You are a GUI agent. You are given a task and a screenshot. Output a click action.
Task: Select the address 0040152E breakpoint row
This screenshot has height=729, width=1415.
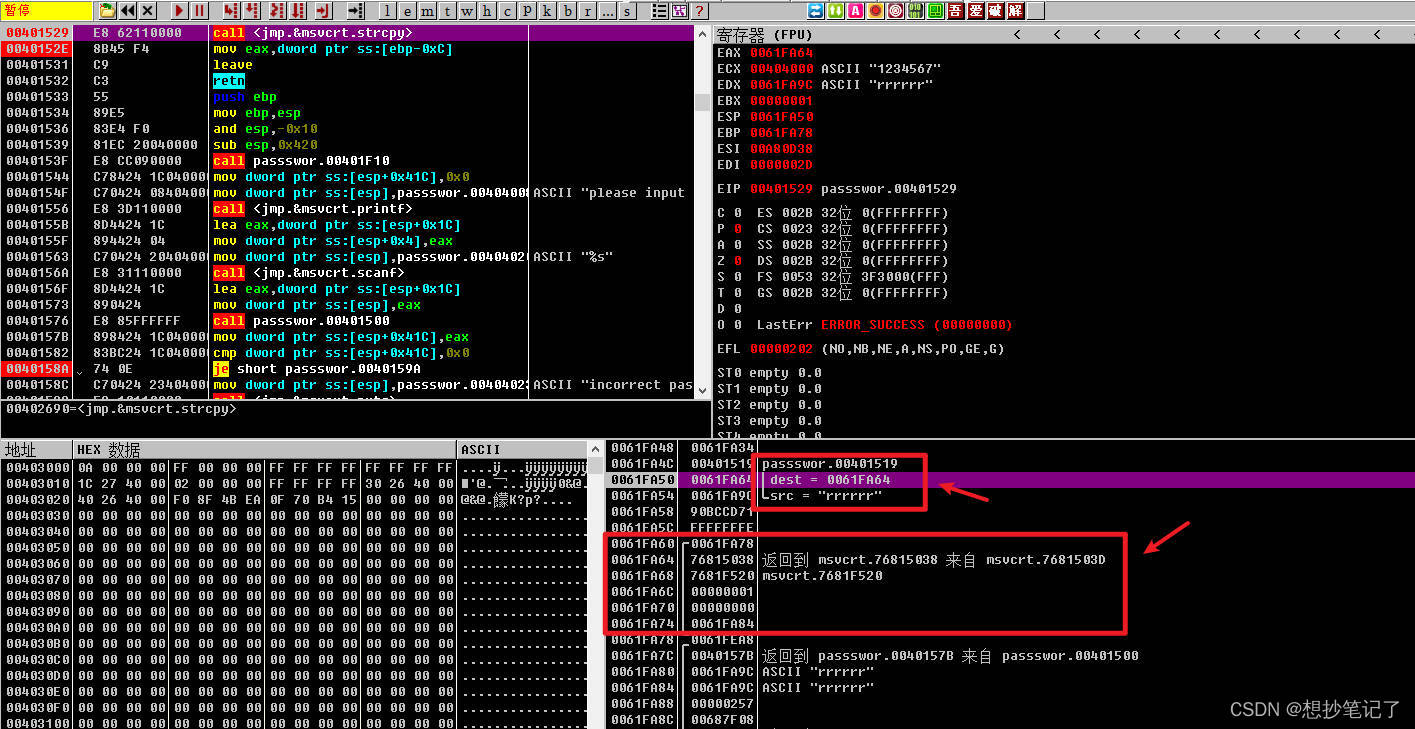point(348,49)
